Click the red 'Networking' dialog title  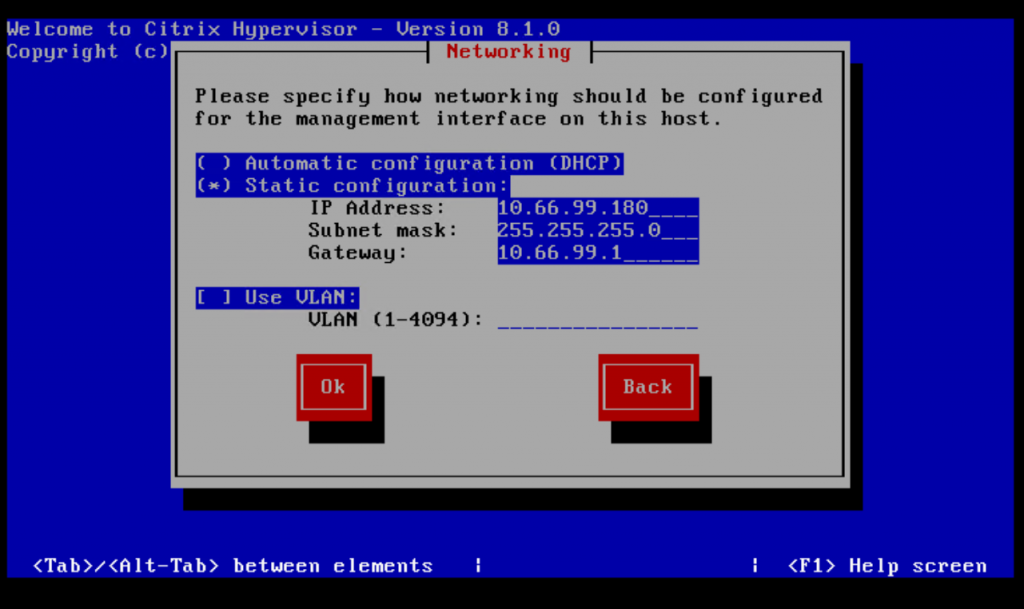[509, 52]
